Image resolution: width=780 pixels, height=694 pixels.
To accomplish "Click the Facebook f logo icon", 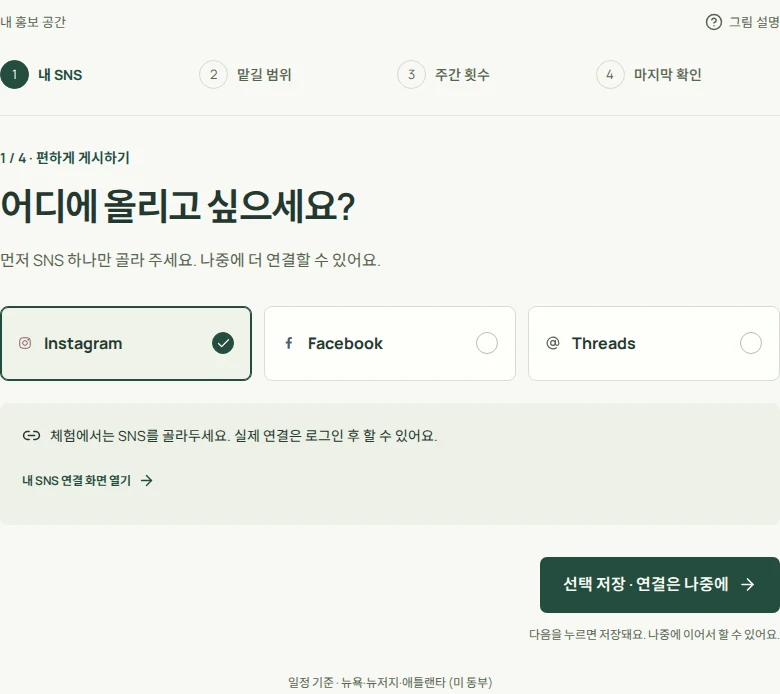I will coord(289,343).
